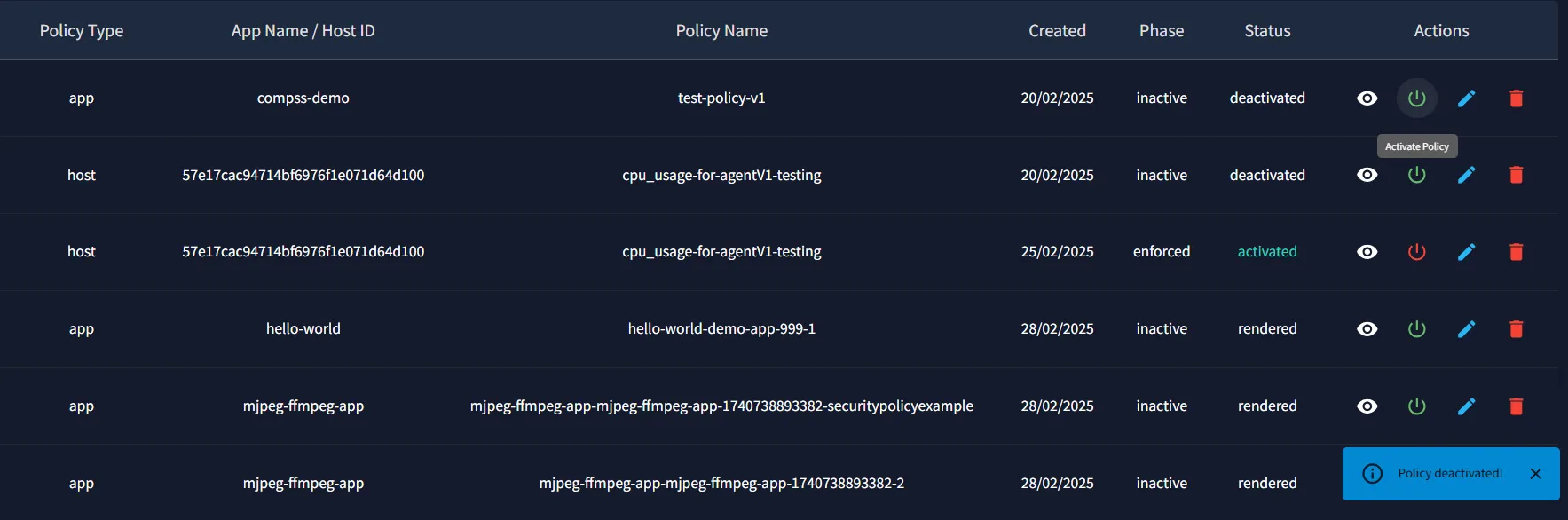Click deactivated status of test-policy-v1 row
1568x520 pixels.
point(1267,98)
